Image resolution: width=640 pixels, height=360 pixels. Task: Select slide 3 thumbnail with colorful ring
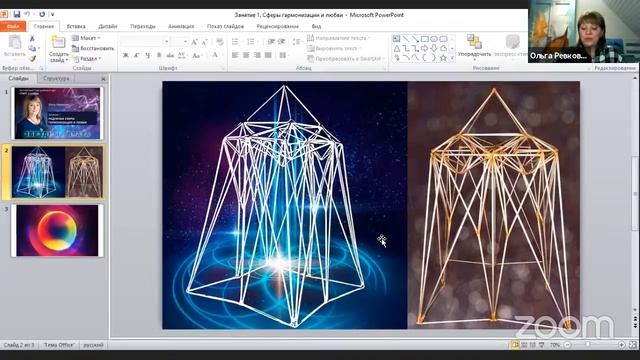57,230
